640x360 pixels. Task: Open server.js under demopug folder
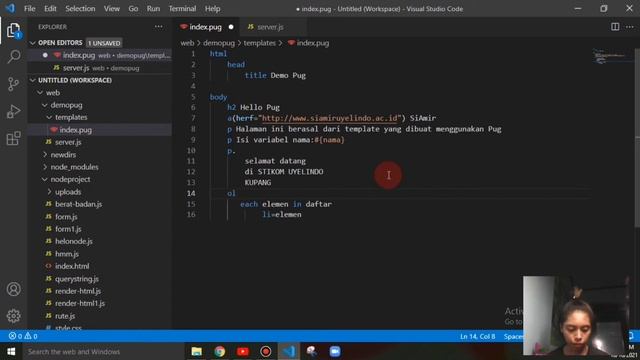point(100,142)
